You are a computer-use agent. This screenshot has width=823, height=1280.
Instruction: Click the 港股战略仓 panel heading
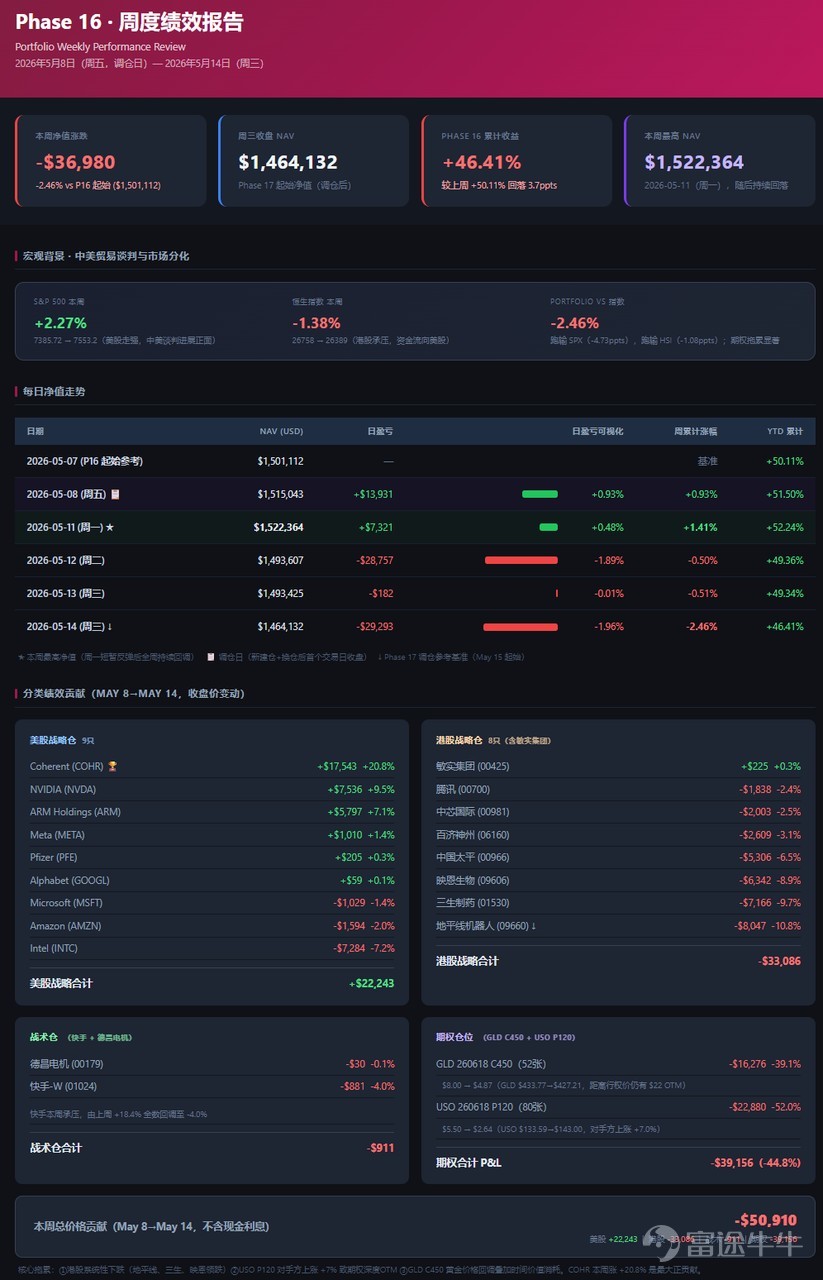(460, 740)
